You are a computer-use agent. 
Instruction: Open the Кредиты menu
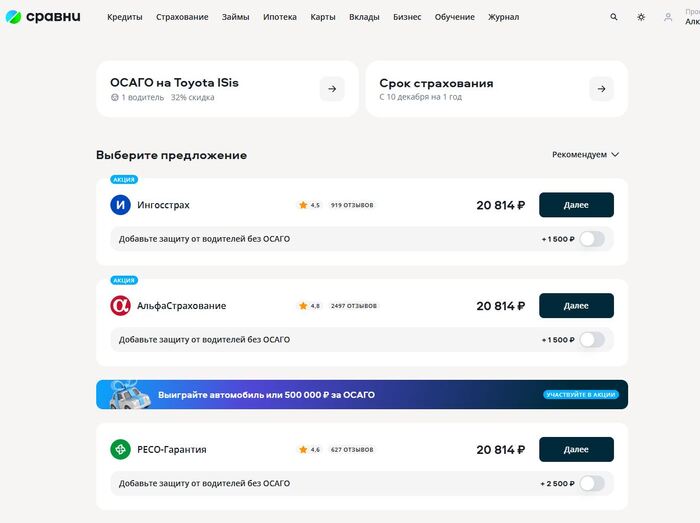[125, 17]
